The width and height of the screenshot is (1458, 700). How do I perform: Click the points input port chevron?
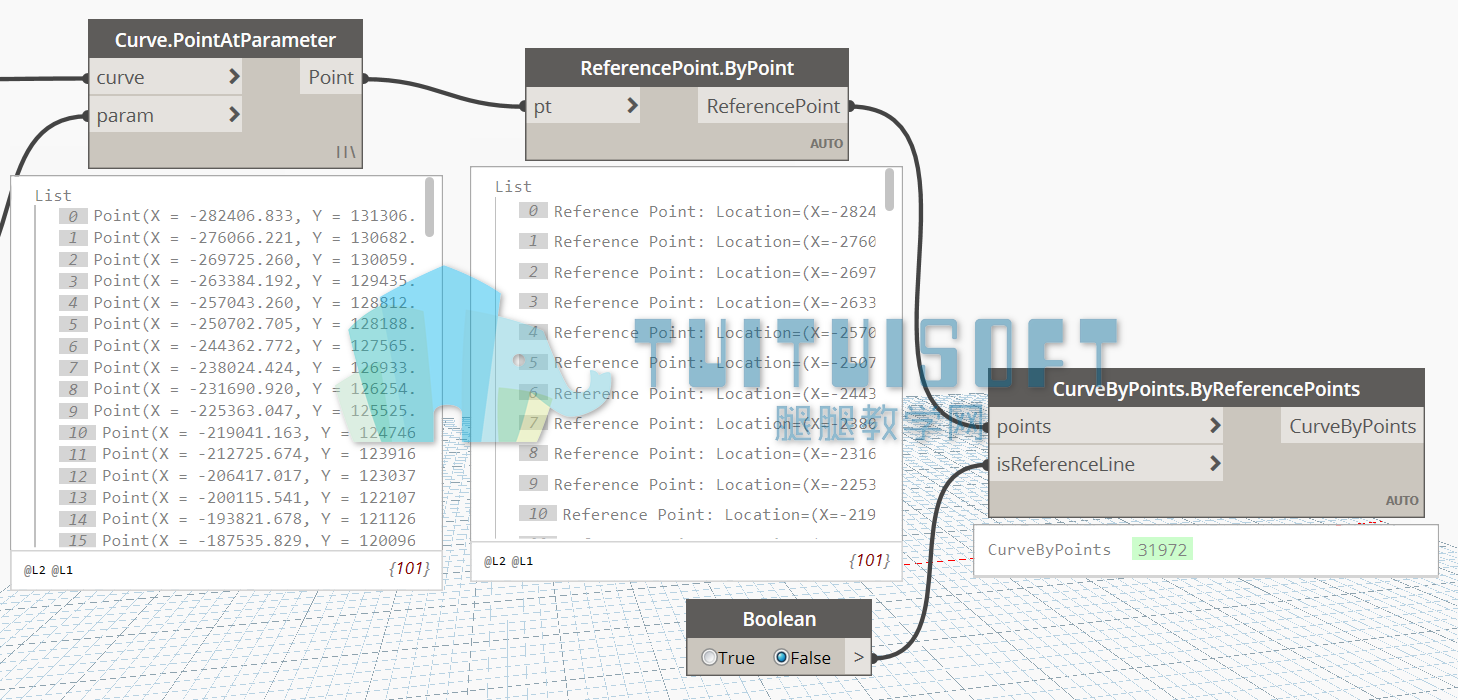[1215, 426]
